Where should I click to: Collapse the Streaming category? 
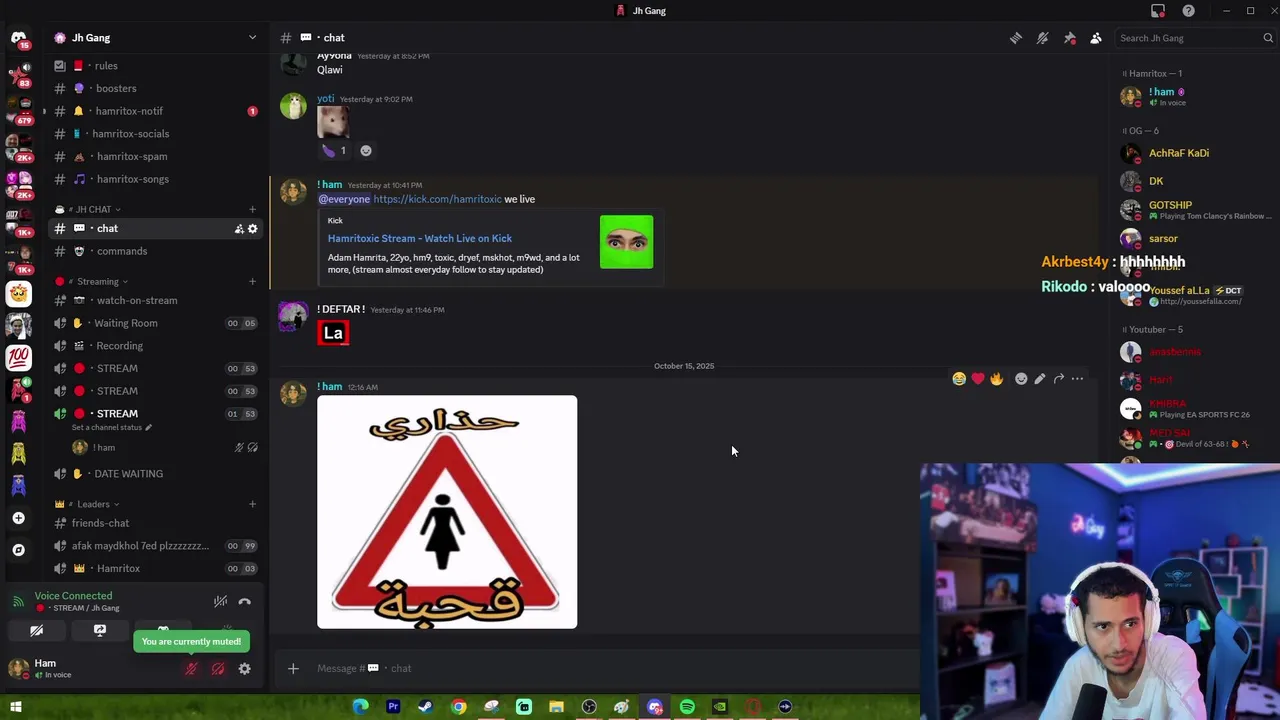coord(97,282)
